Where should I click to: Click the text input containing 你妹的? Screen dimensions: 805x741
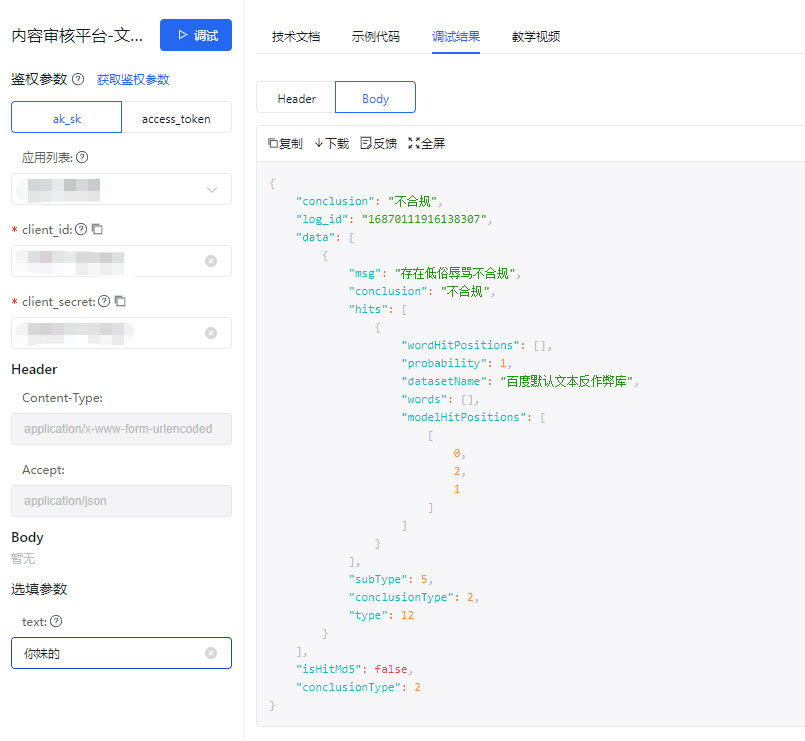click(121, 653)
